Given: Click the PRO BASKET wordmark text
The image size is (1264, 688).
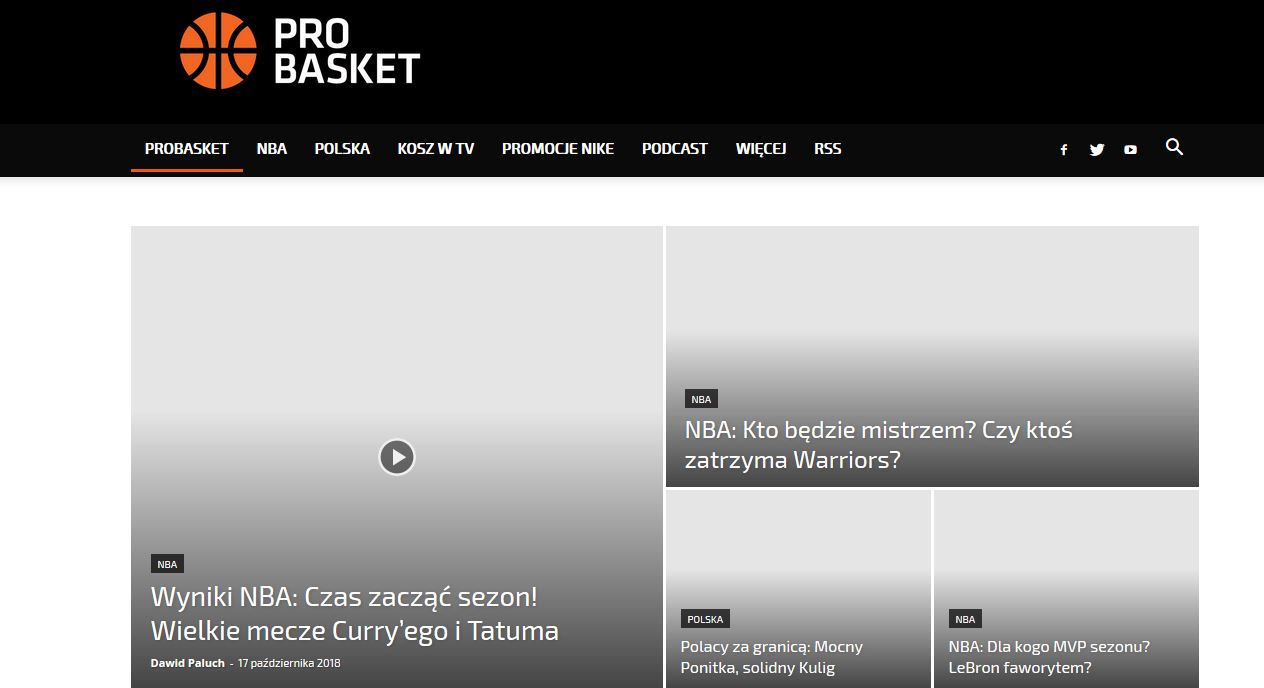Looking at the screenshot, I should [346, 51].
